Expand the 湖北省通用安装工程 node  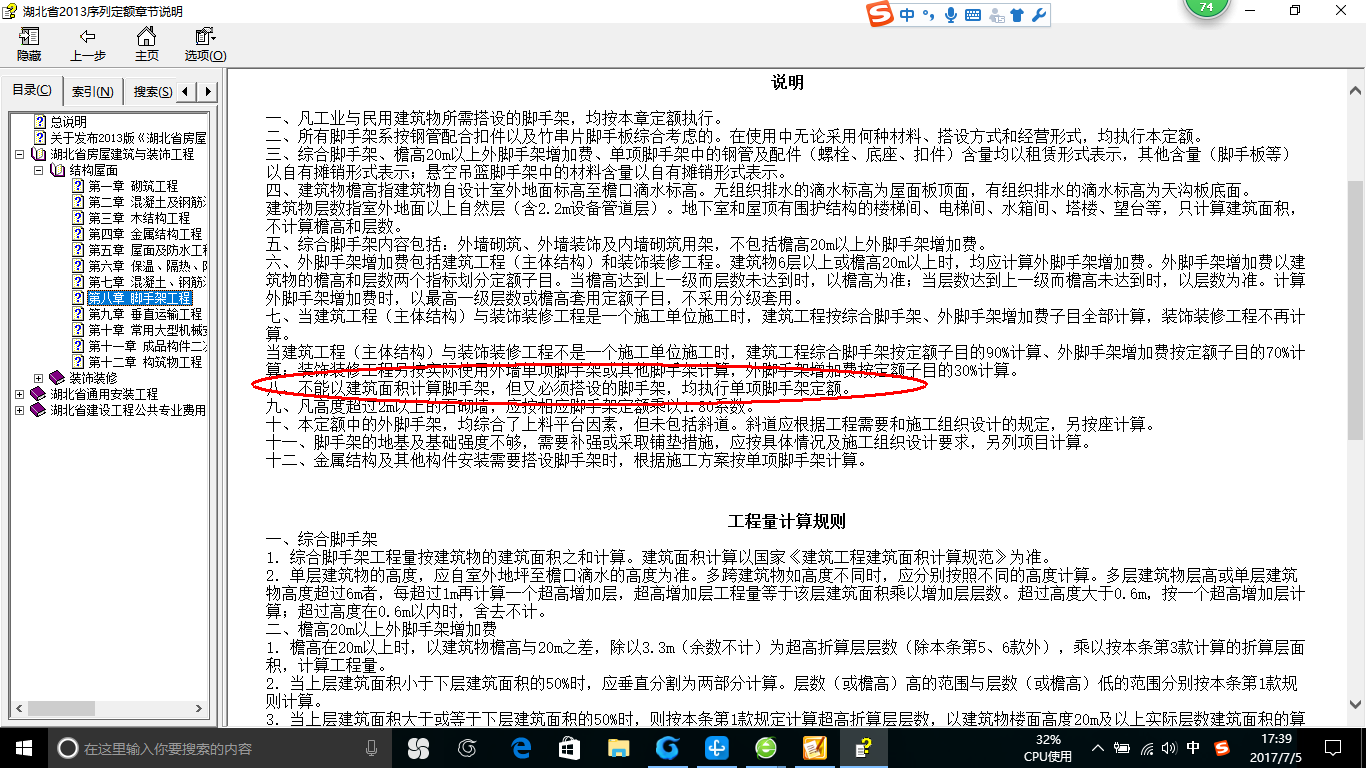pyautogui.click(x=21, y=394)
